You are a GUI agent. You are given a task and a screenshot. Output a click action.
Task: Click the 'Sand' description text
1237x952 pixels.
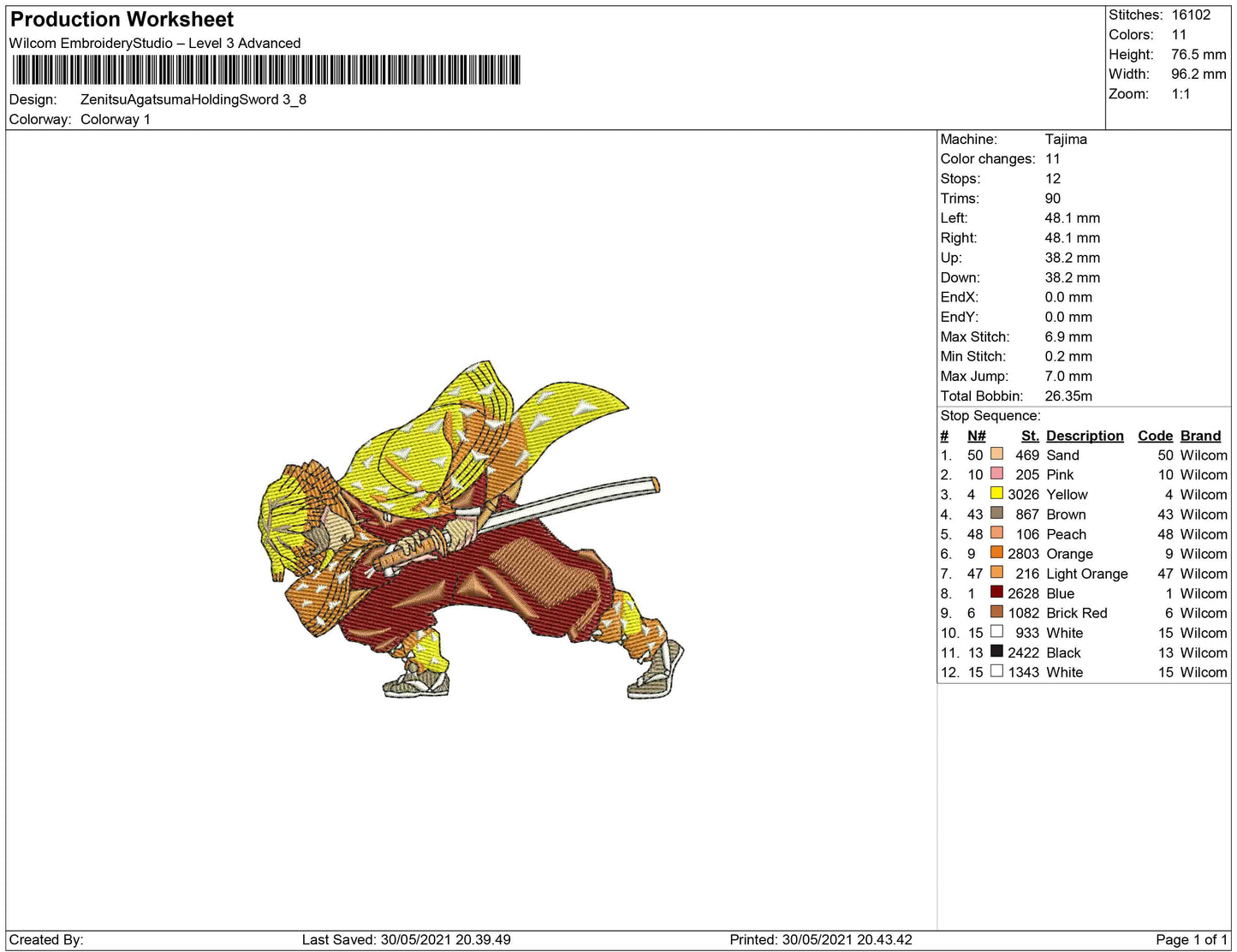(1062, 455)
